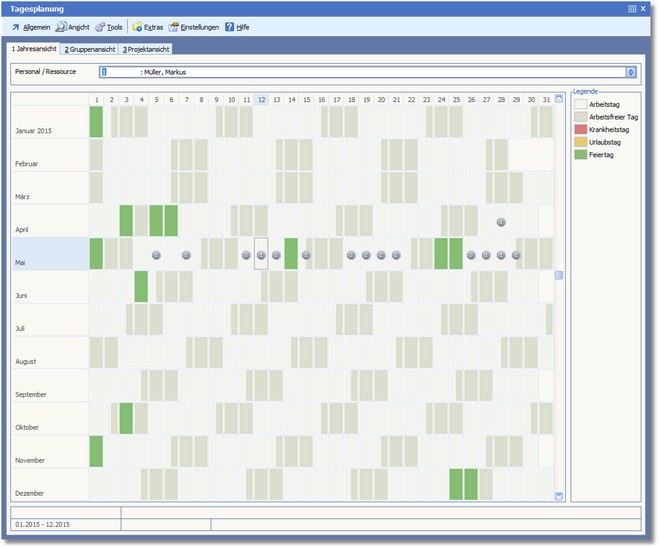The image size is (659, 548).
Task: Switch to the Gruppenansicht tab
Action: [88, 49]
